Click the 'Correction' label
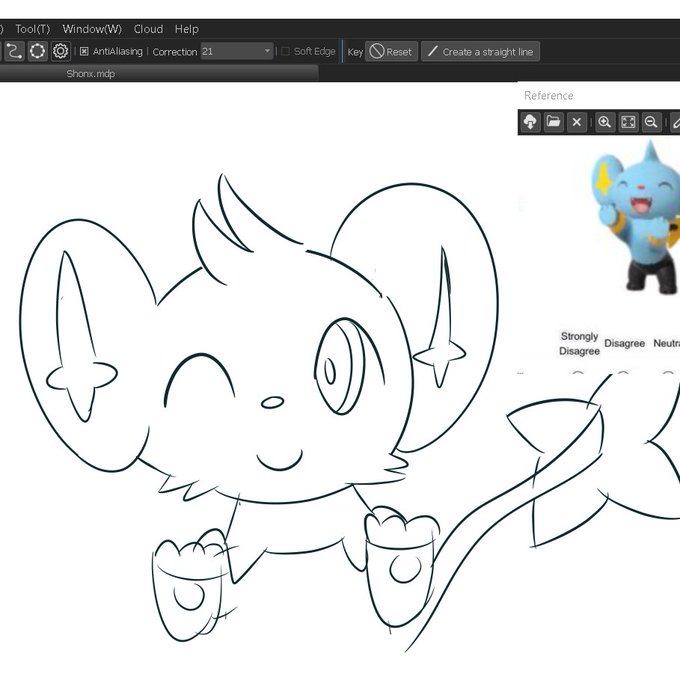 pos(175,52)
